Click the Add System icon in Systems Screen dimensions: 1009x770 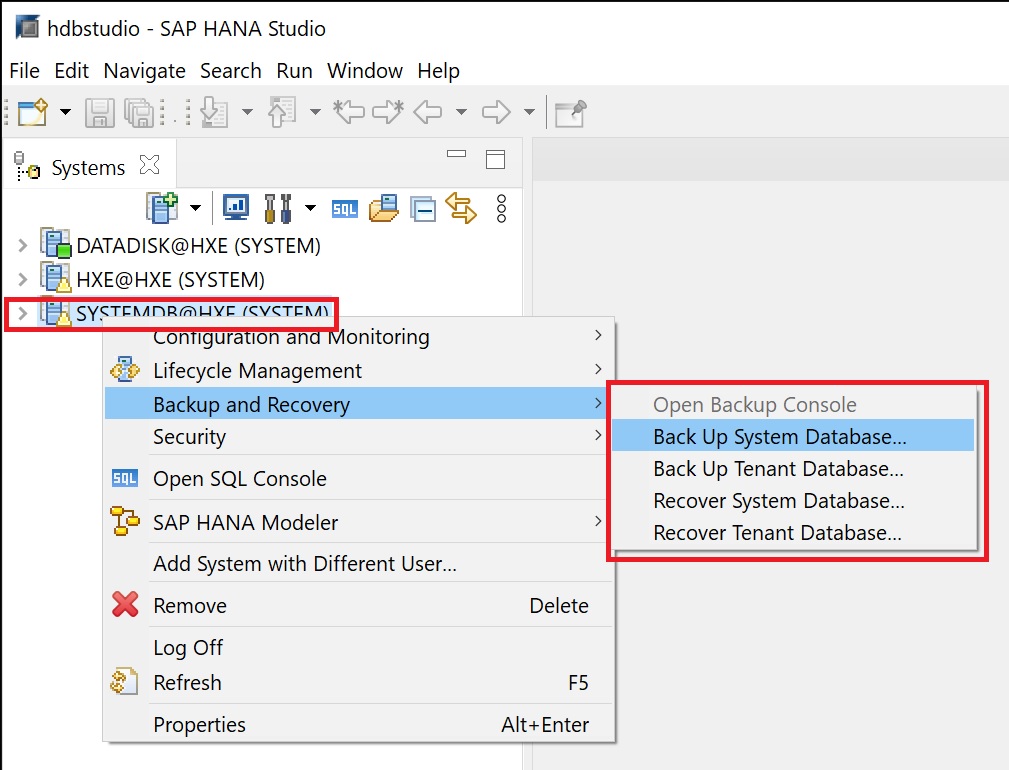162,208
